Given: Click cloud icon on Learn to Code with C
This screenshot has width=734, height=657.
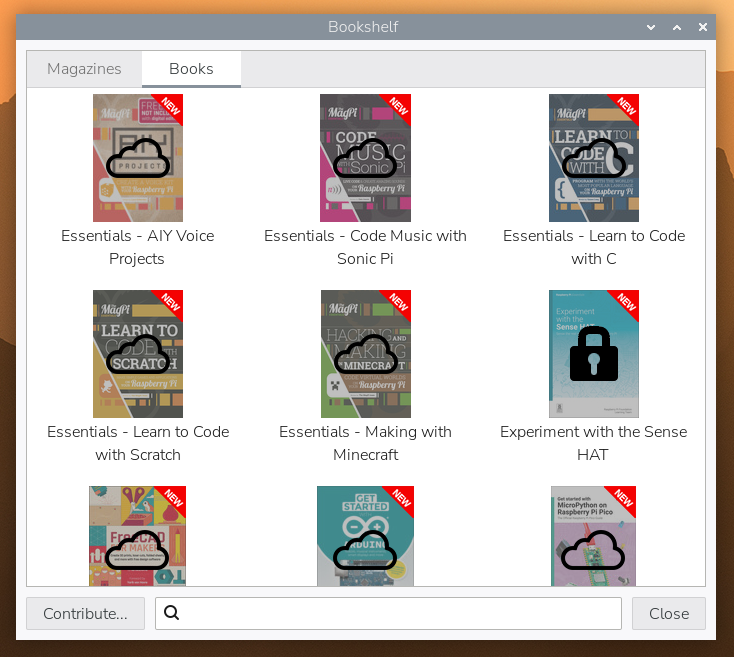Looking at the screenshot, I should [593, 158].
